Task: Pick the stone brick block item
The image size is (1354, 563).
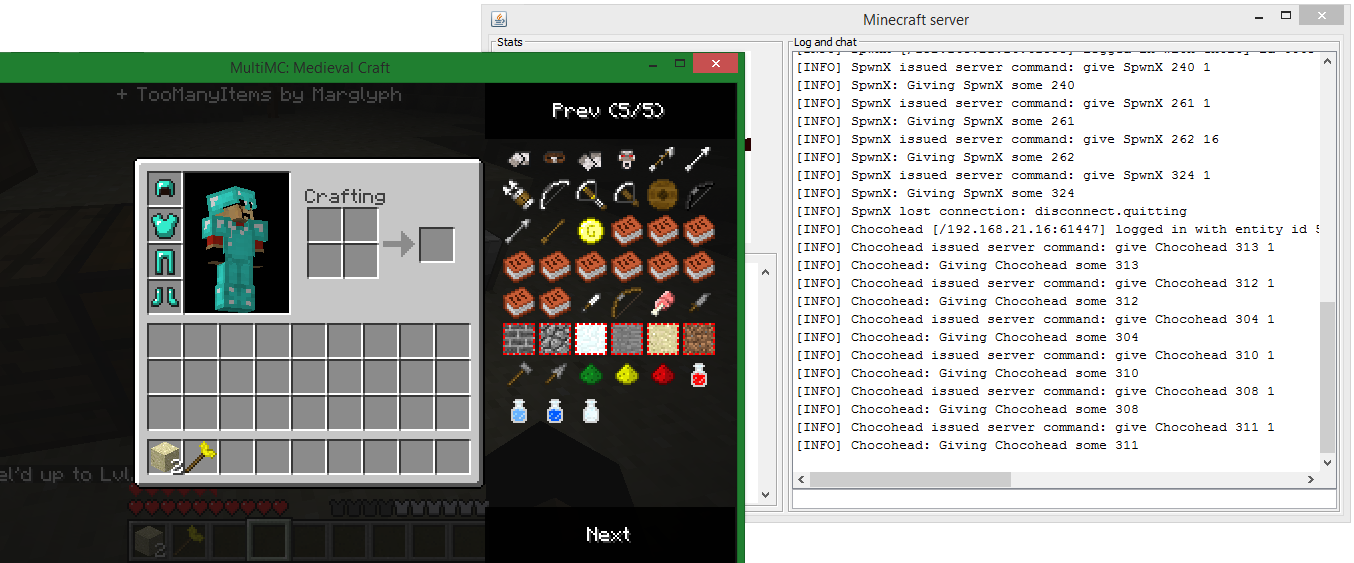Action: [x=519, y=339]
